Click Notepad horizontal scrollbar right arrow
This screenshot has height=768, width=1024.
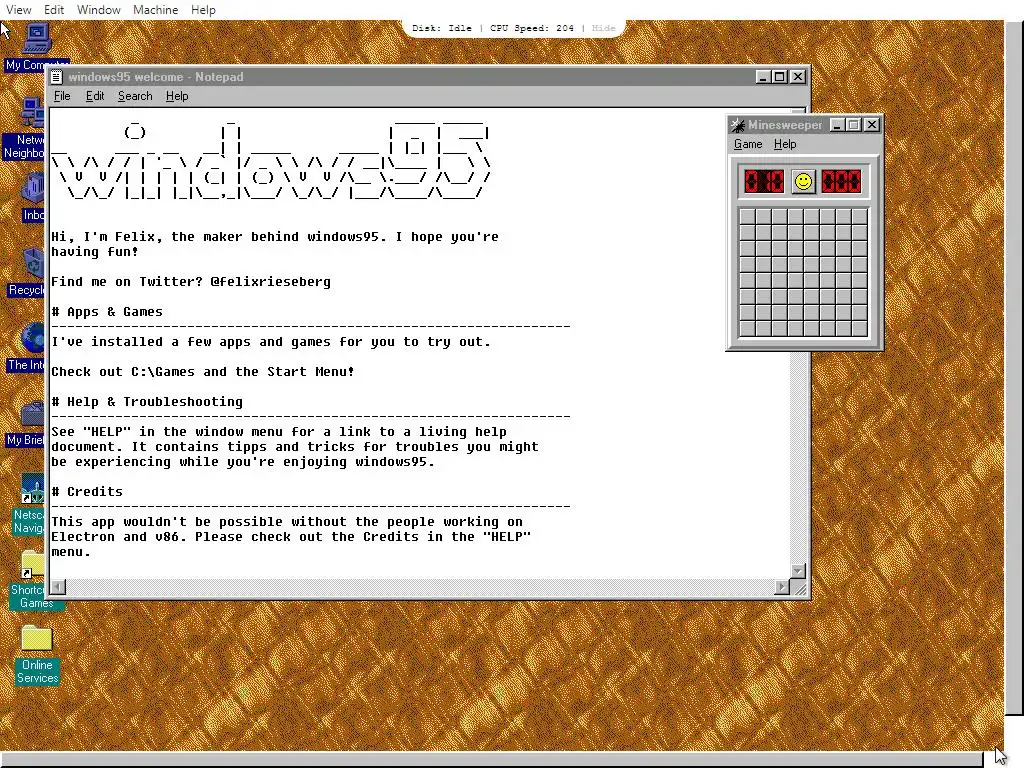tap(782, 587)
